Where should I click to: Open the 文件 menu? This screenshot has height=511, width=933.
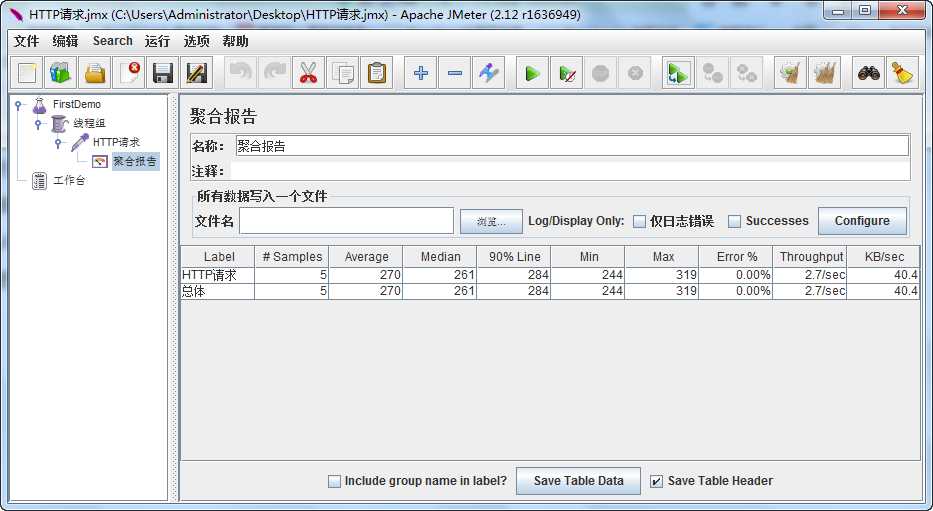[26, 41]
